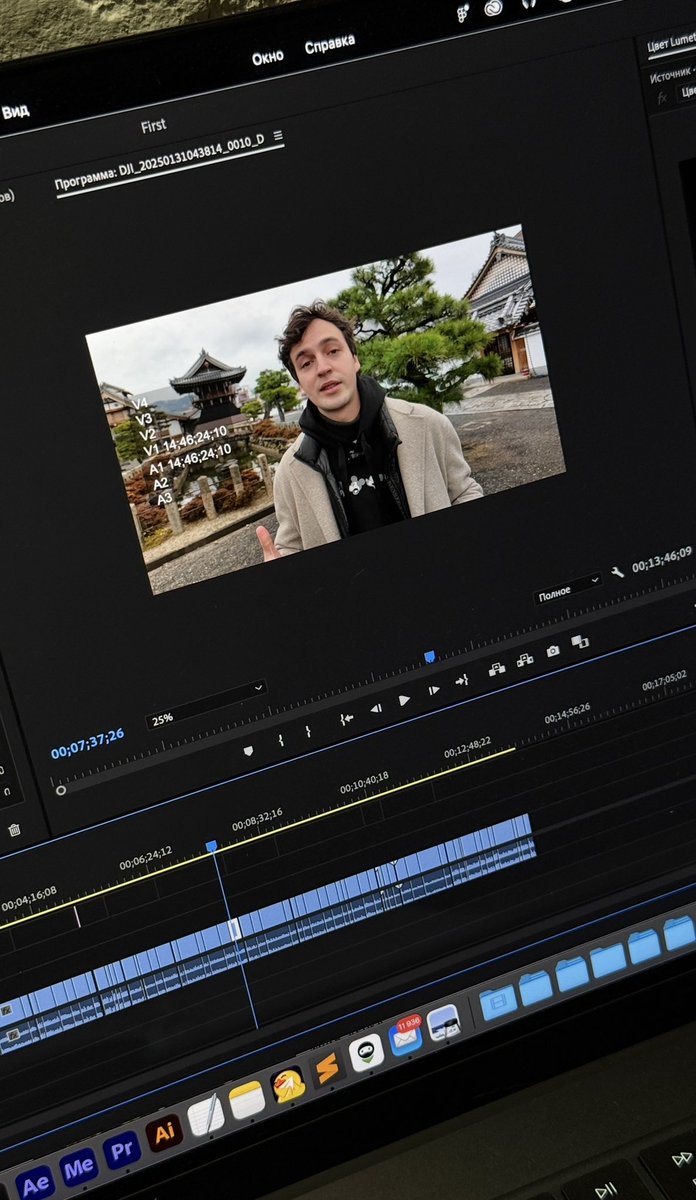This screenshot has height=1200, width=696.
Task: Click the video preview in Program monitor
Action: tap(325, 410)
